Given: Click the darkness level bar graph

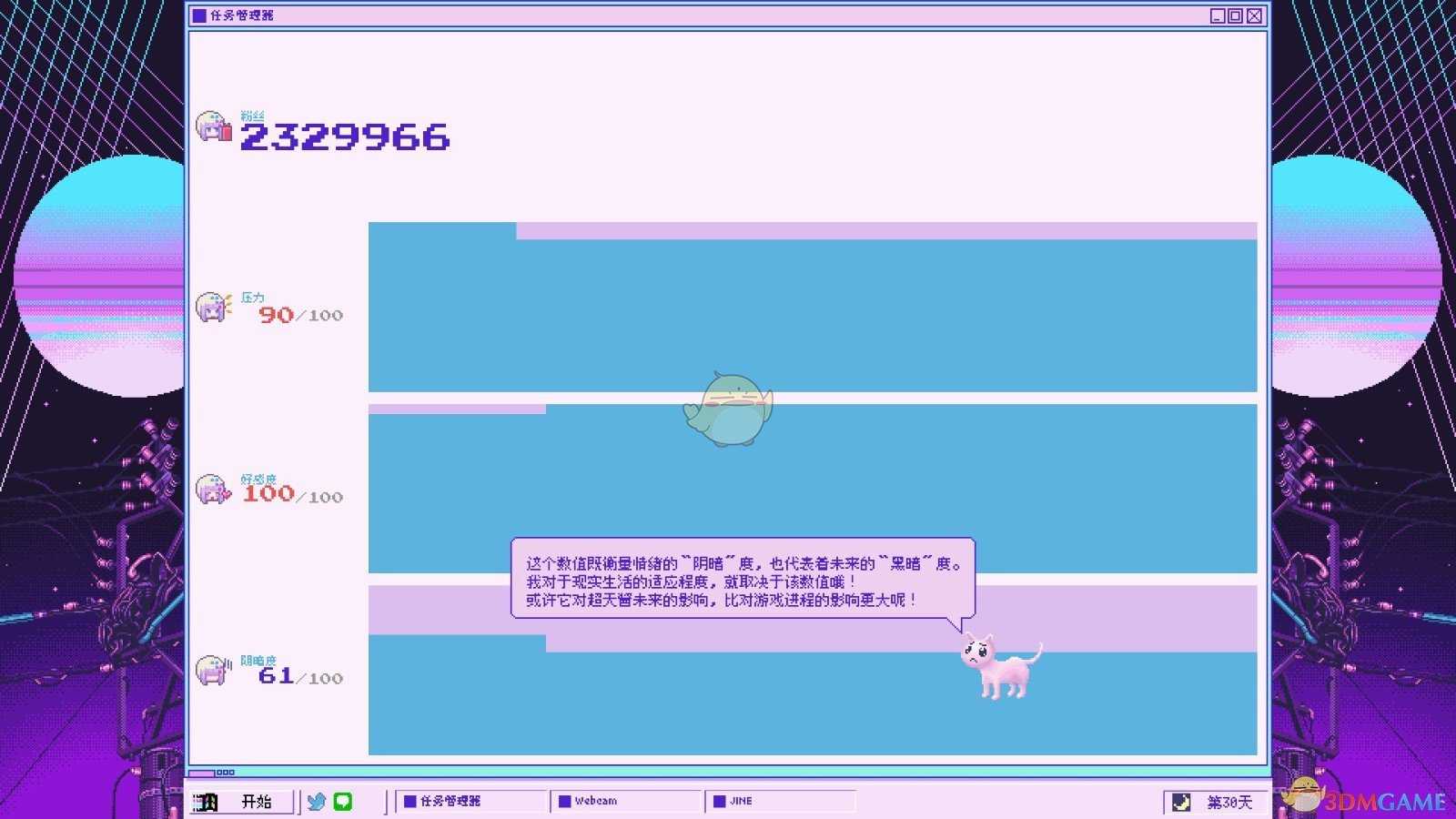Looking at the screenshot, I should pos(812,701).
